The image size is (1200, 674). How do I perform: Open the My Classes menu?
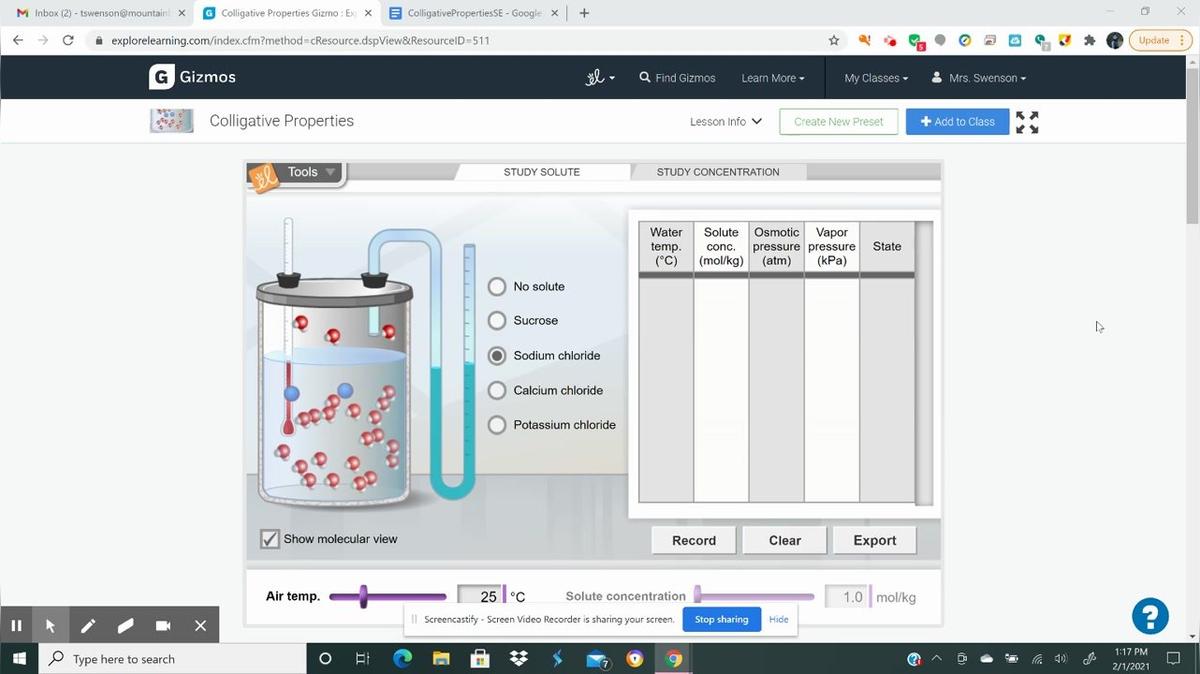[x=876, y=78]
